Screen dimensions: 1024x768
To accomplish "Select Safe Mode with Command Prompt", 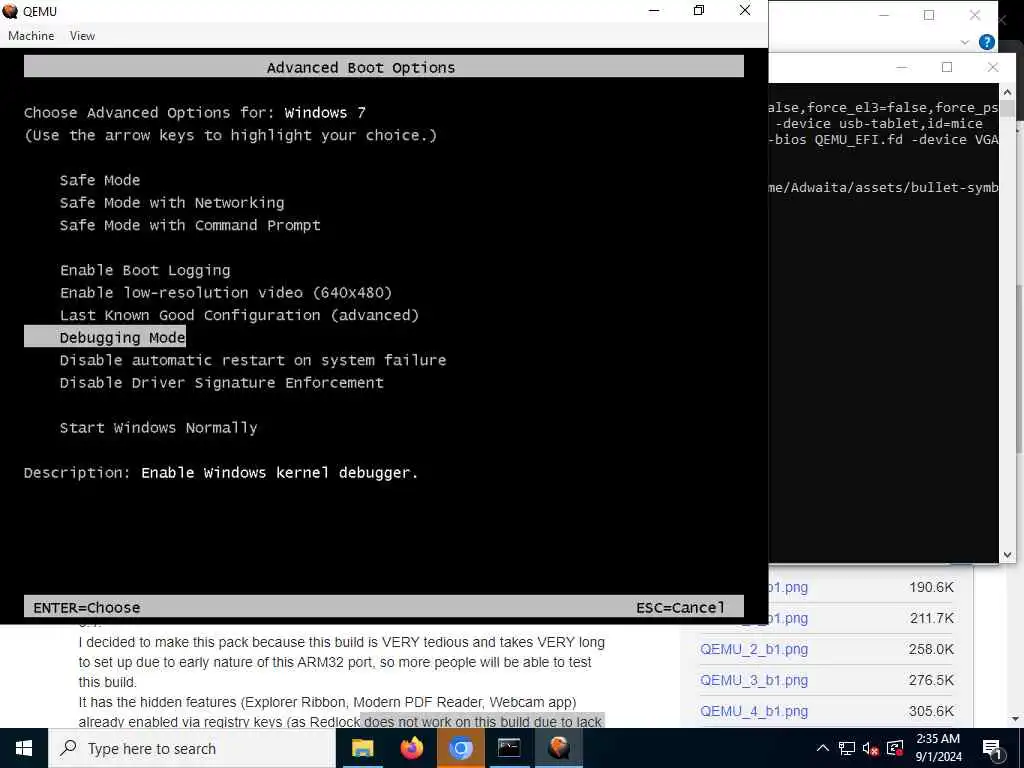I will click(190, 225).
